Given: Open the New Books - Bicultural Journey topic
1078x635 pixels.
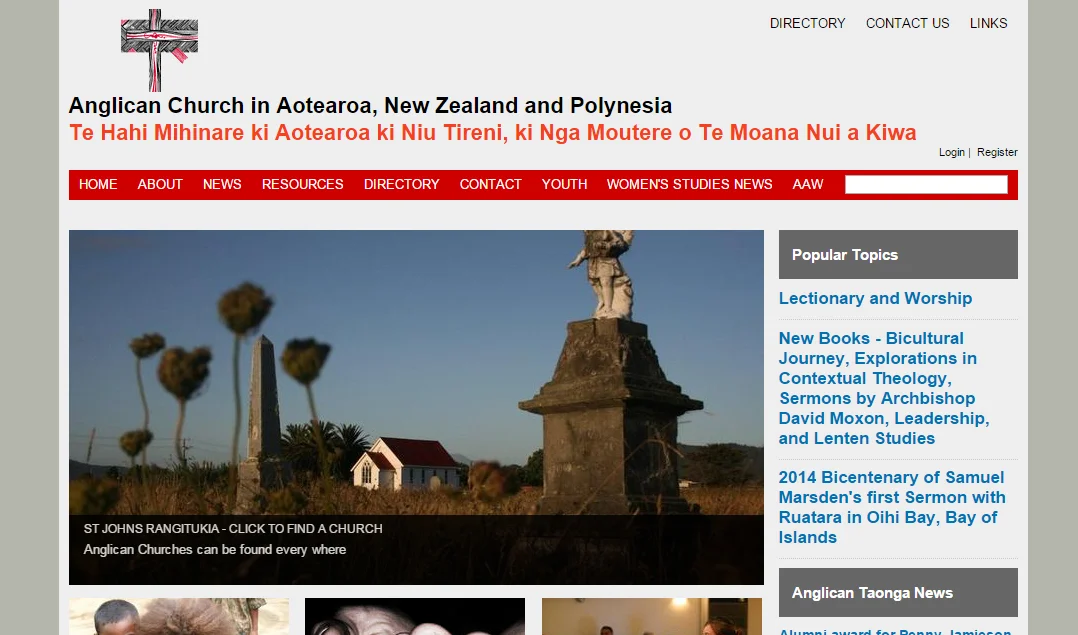Looking at the screenshot, I should coord(884,388).
